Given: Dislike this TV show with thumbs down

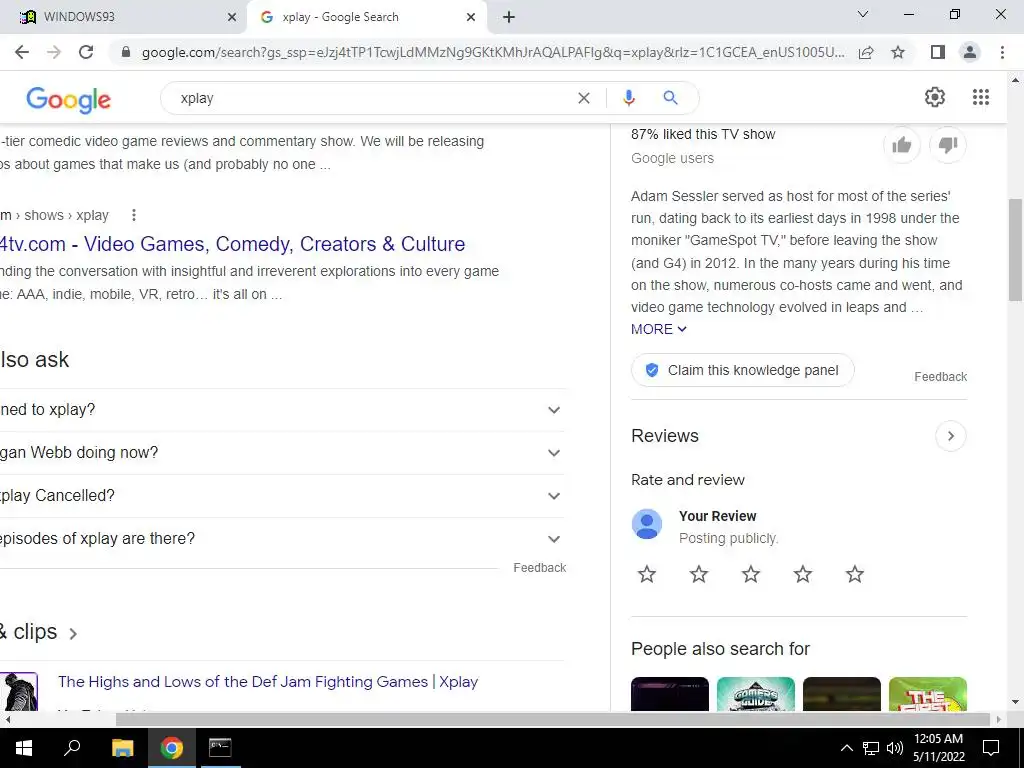Looking at the screenshot, I should [x=948, y=145].
